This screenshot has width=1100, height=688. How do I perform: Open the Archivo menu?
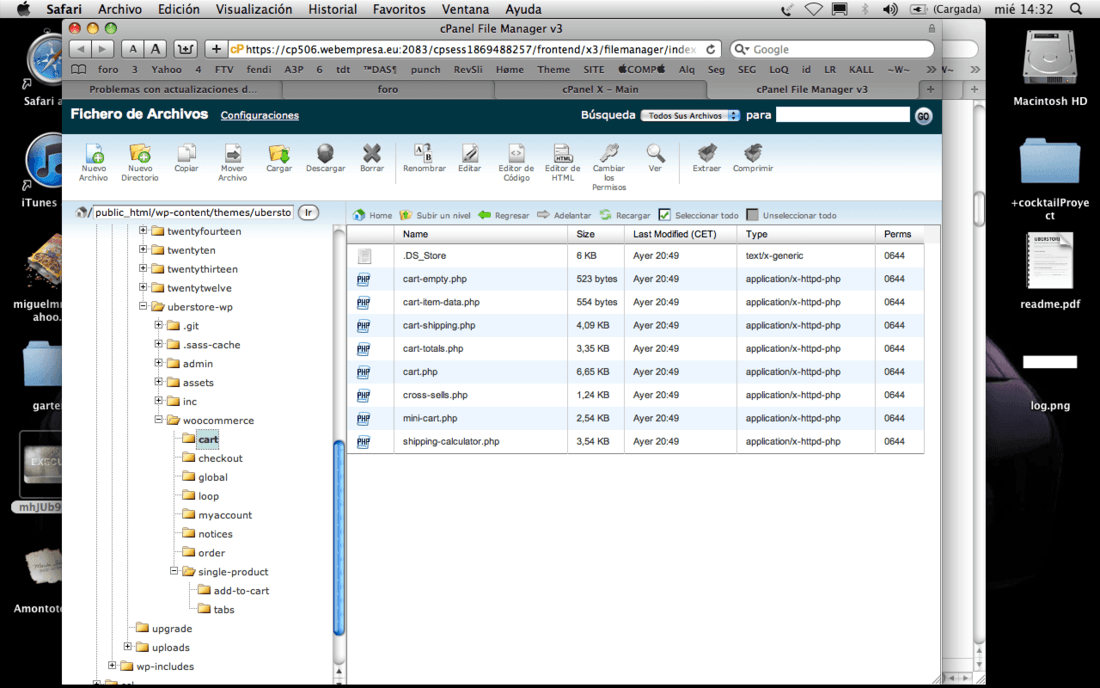click(119, 9)
